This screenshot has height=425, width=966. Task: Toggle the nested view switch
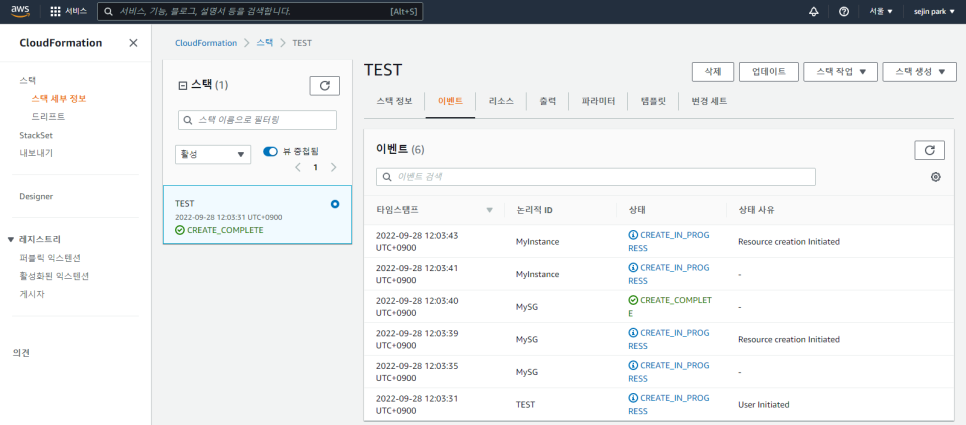[270, 151]
